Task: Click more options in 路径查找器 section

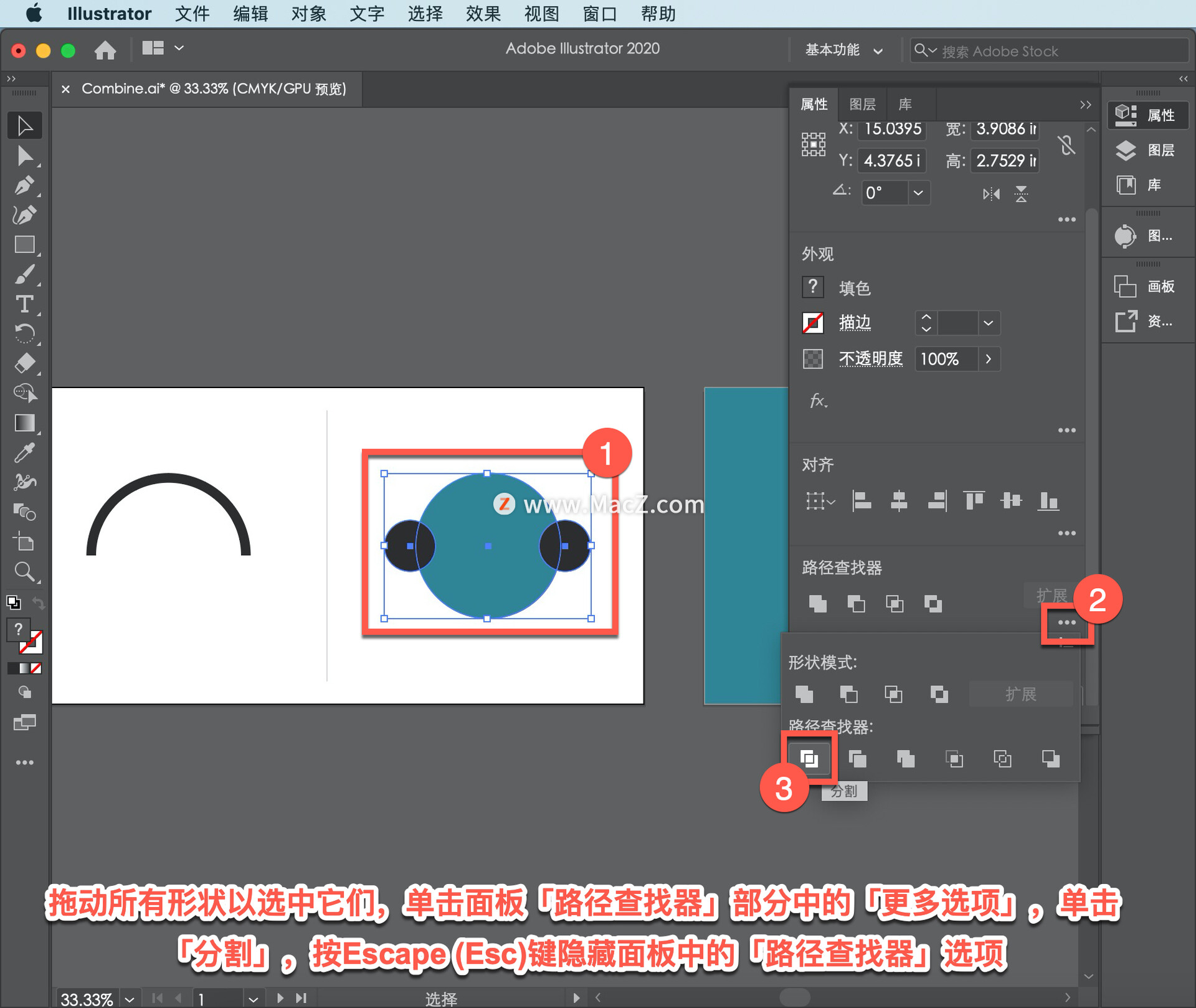Action: [x=1066, y=622]
